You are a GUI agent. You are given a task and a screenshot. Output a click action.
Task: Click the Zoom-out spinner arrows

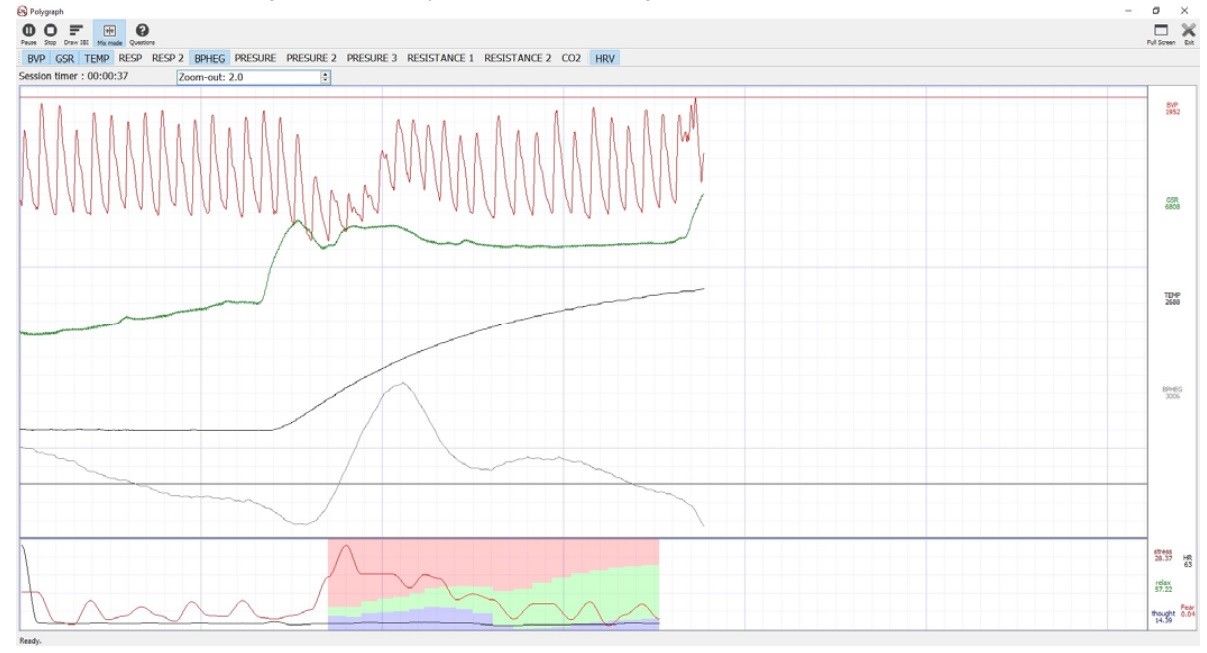coord(325,76)
